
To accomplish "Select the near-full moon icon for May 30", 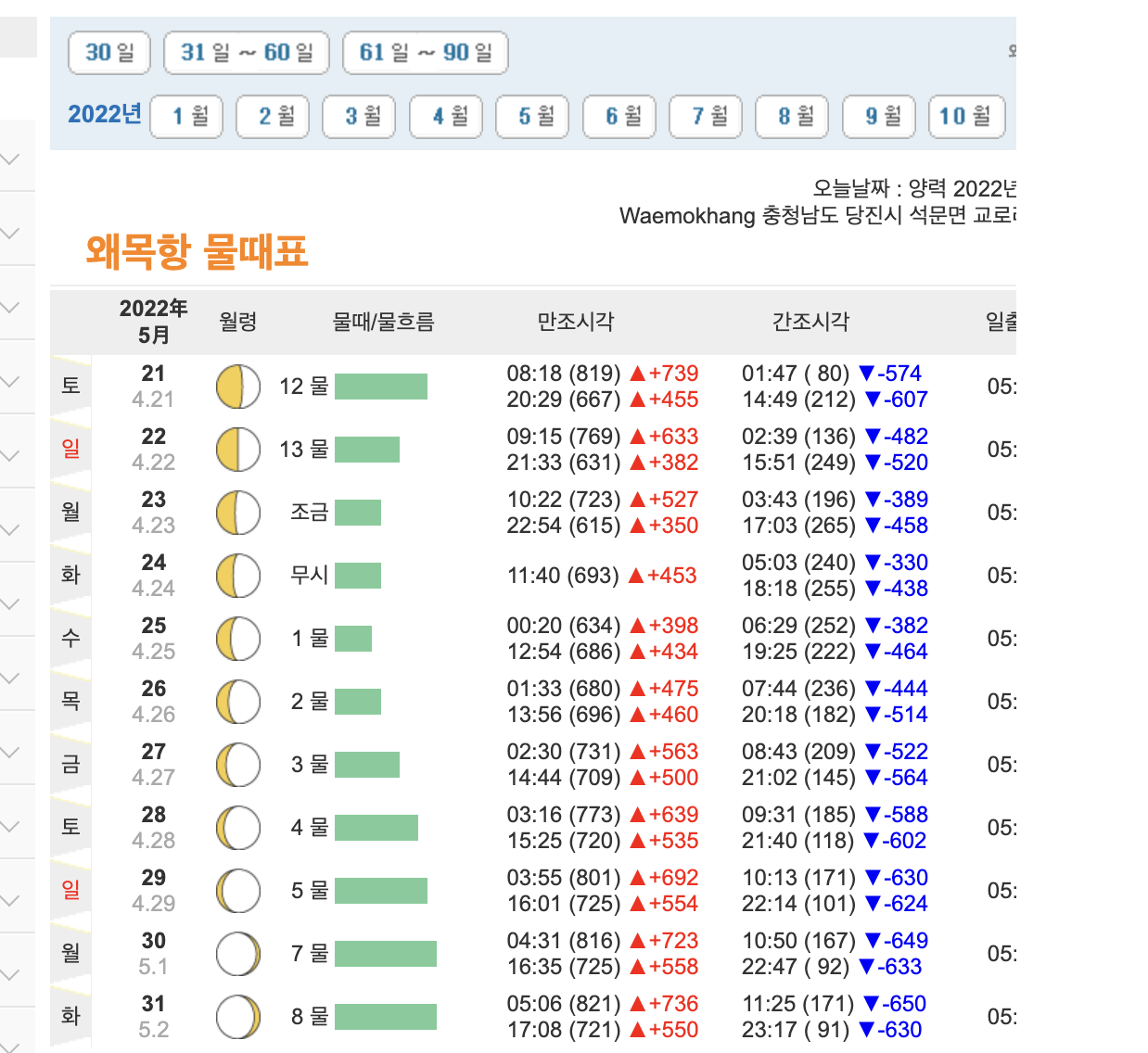I will click(x=237, y=953).
